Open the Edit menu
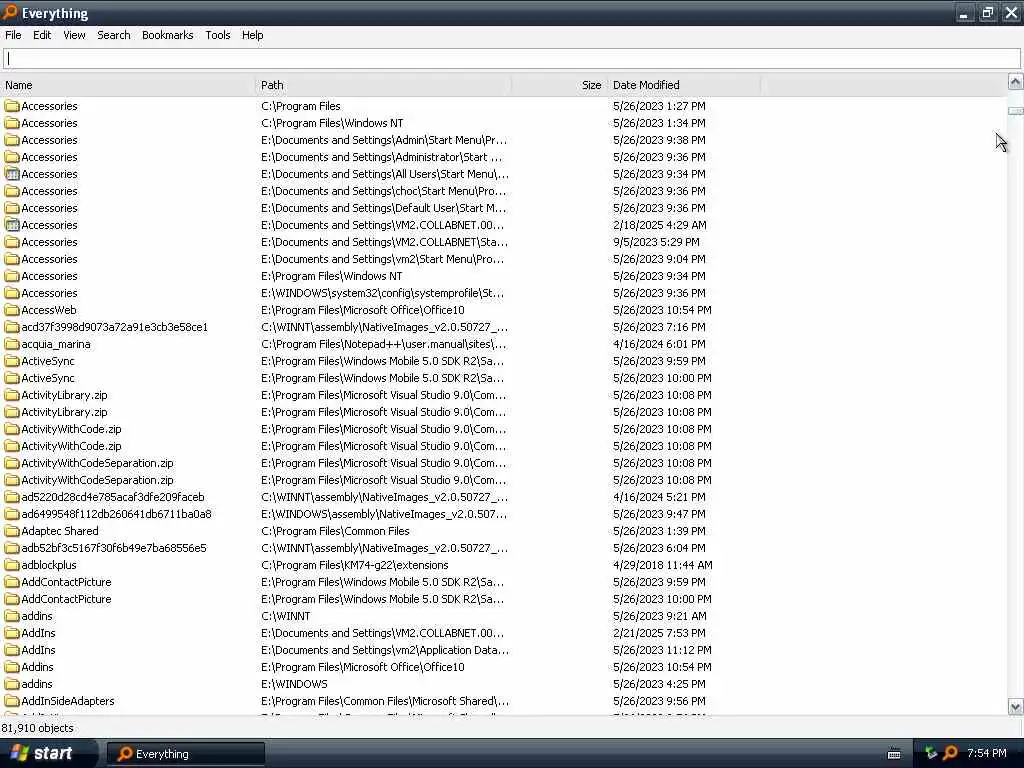Viewport: 1024px width, 768px height. pos(42,35)
